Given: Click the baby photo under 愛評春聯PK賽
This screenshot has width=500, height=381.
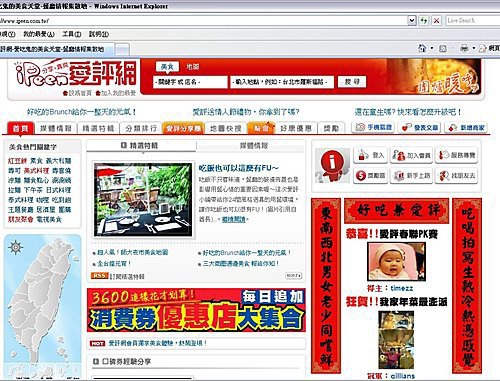Looking at the screenshot, I should coord(396,261).
